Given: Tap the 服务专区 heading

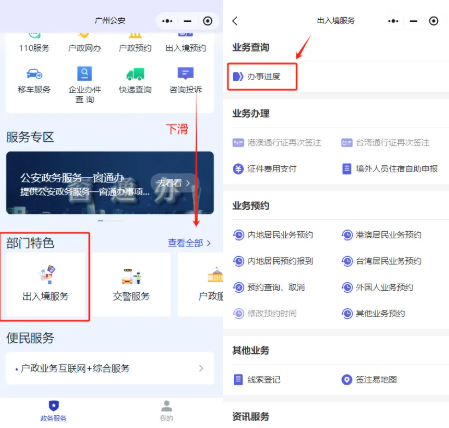Looking at the screenshot, I should point(30,137).
